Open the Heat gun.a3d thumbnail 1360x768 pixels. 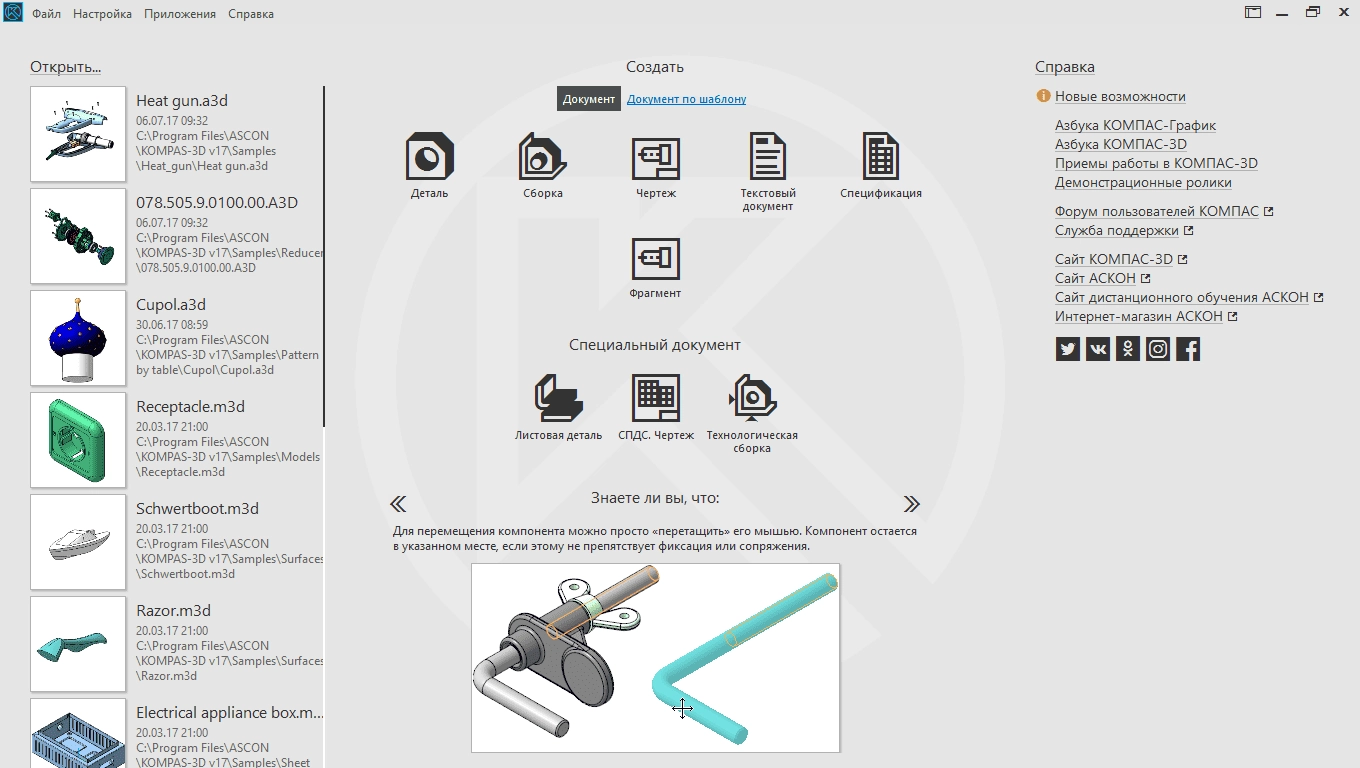[x=78, y=134]
